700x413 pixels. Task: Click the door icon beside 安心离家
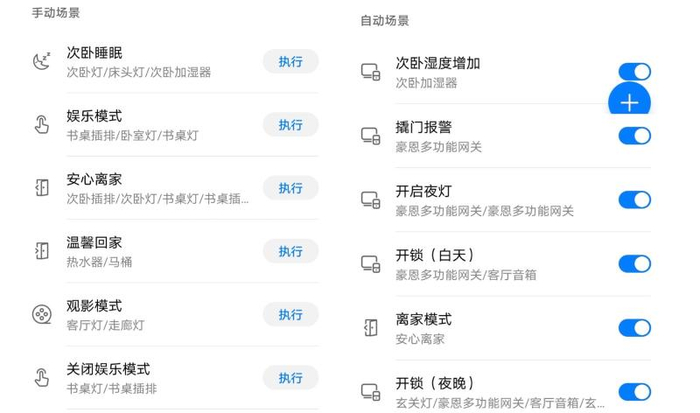coord(41,188)
